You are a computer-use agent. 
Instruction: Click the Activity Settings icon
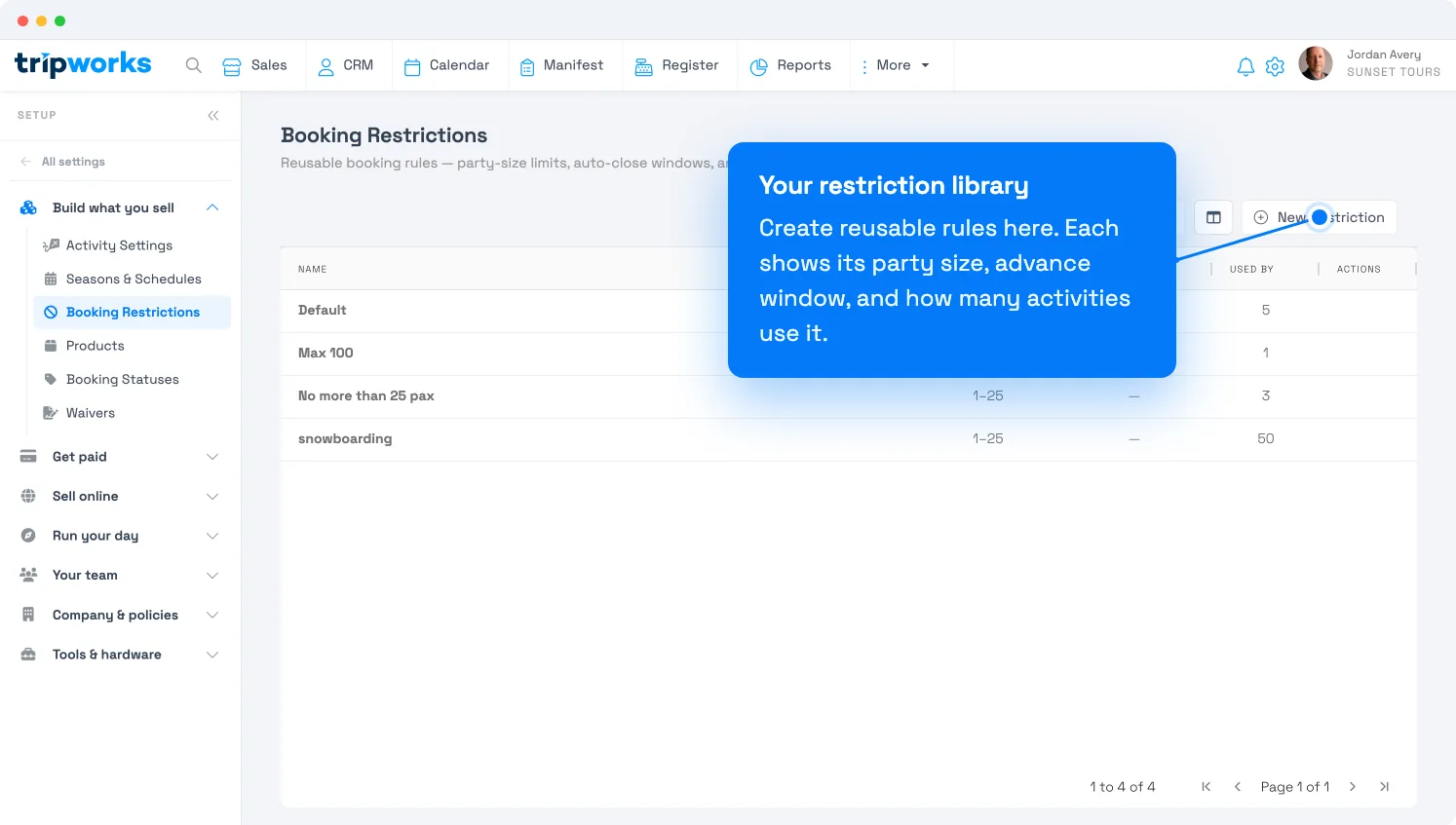coord(51,245)
